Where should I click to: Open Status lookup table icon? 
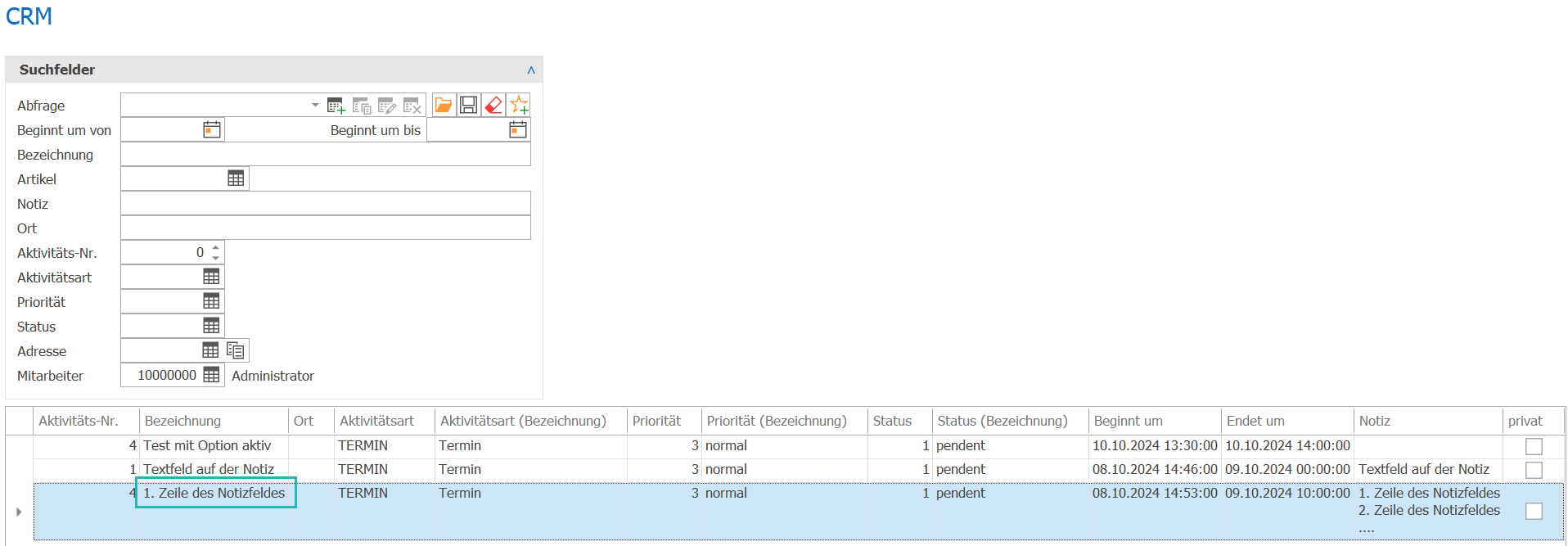[x=211, y=326]
